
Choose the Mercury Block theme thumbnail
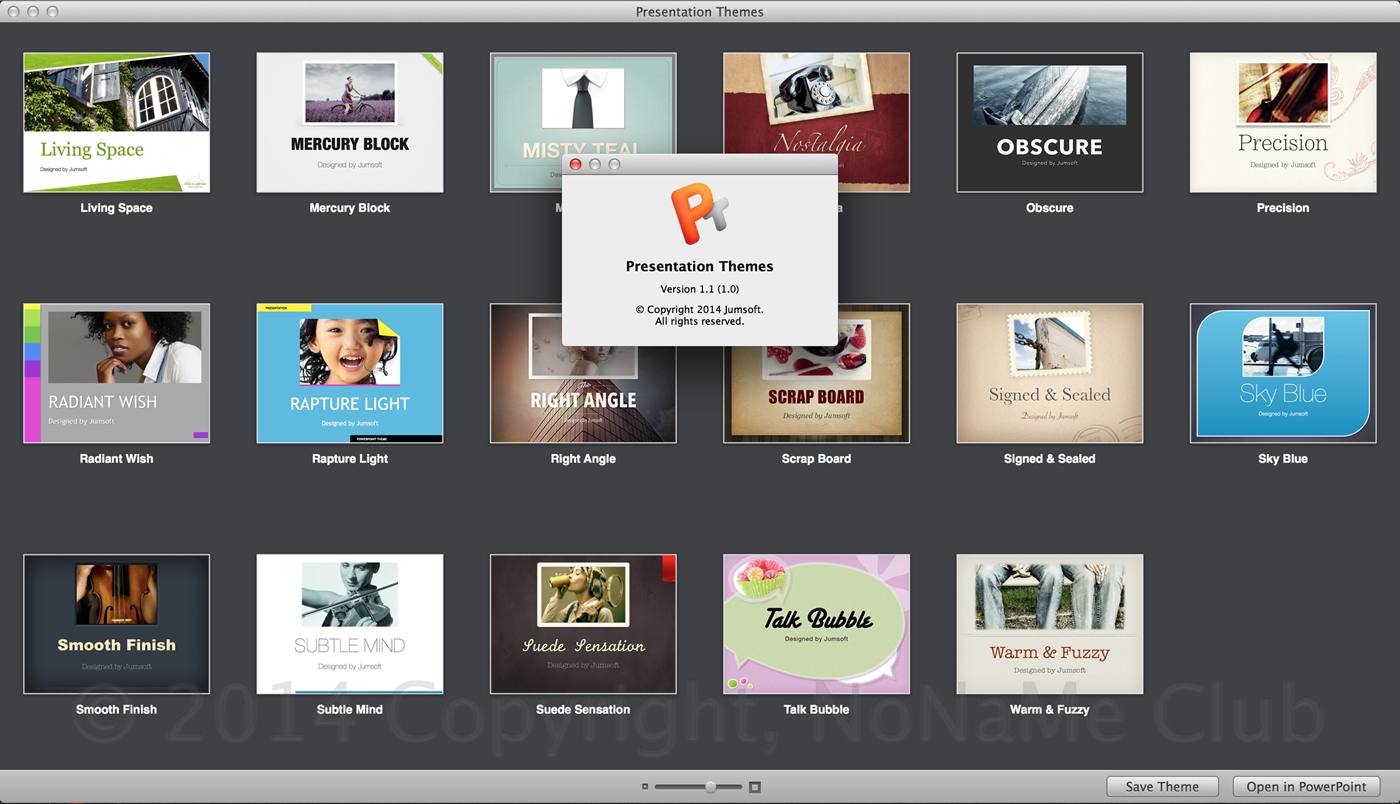pyautogui.click(x=349, y=122)
